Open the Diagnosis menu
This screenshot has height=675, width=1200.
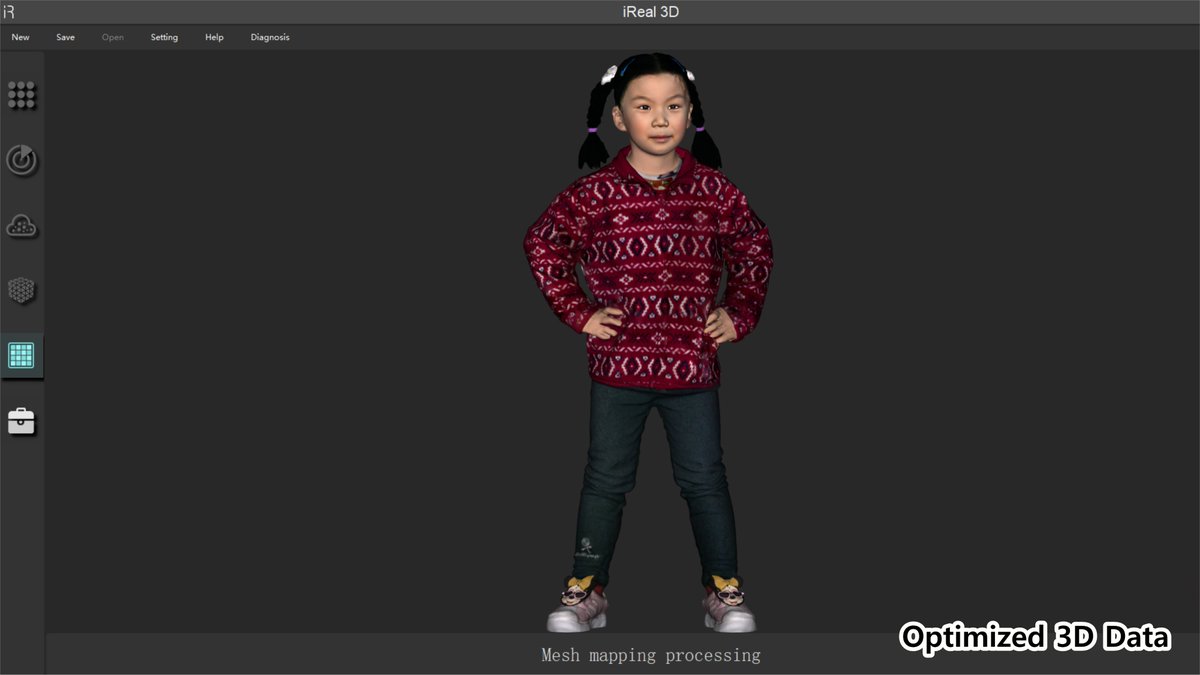point(270,38)
